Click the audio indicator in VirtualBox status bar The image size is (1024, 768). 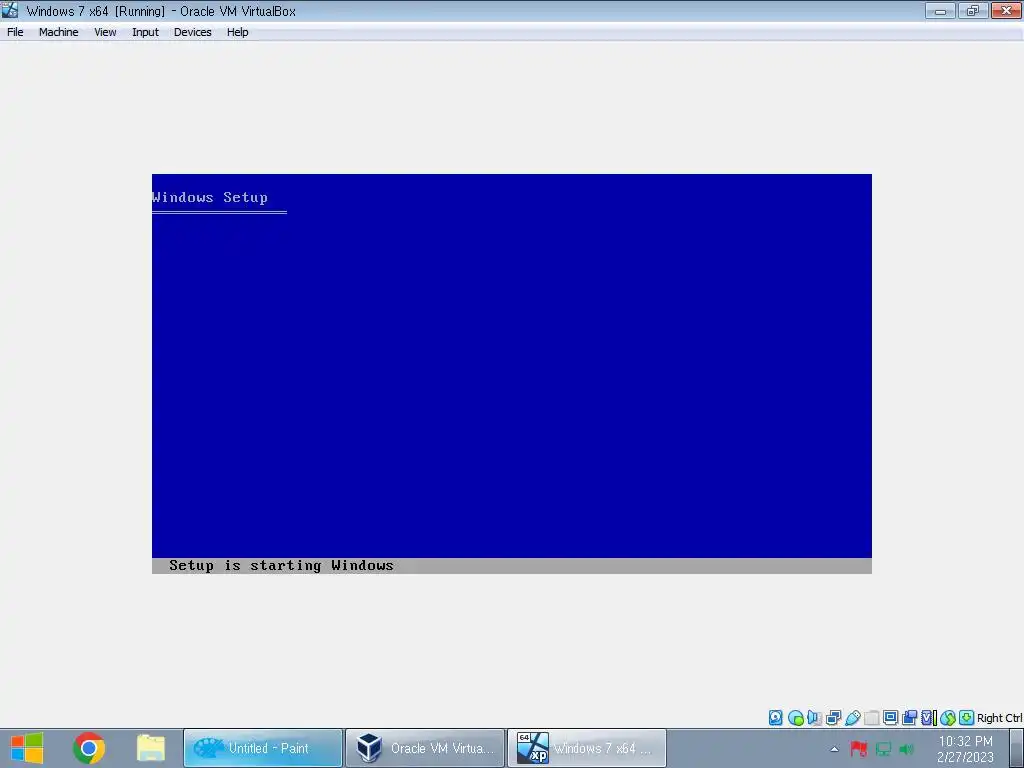[814, 718]
